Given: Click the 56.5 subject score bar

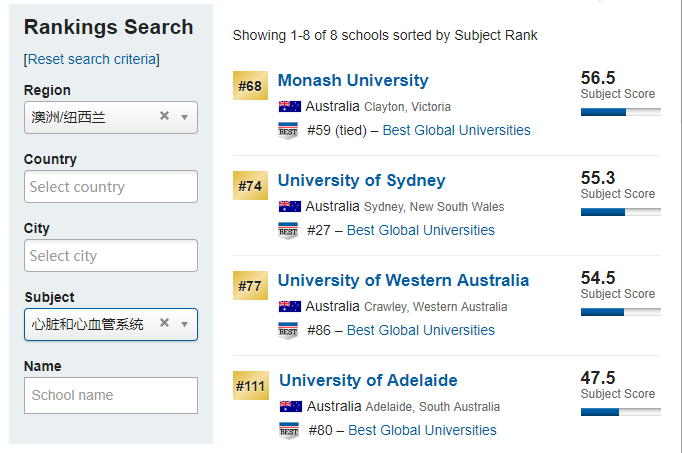Looking at the screenshot, I should coord(621,112).
